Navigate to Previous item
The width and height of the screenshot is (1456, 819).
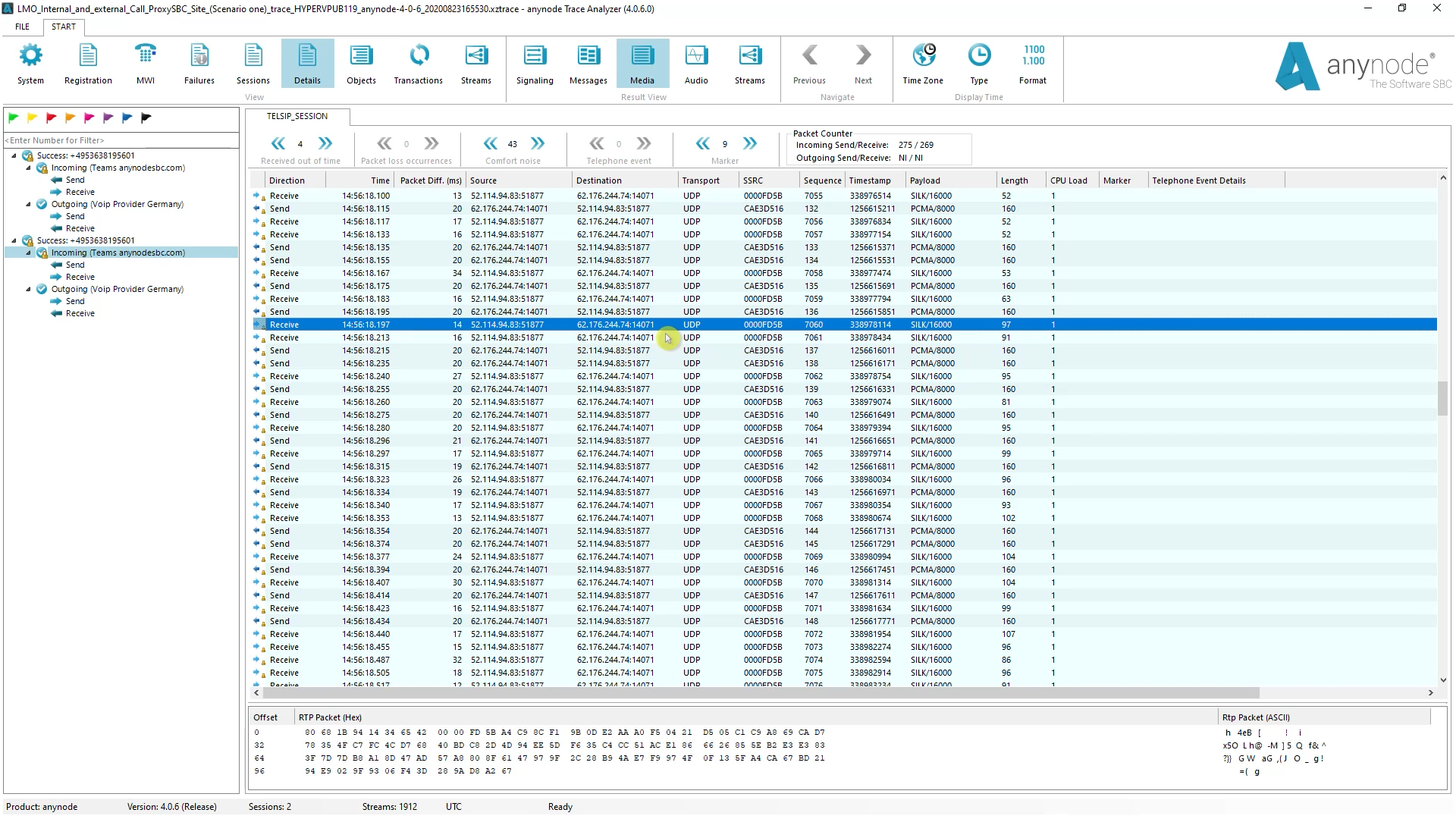[x=809, y=64]
